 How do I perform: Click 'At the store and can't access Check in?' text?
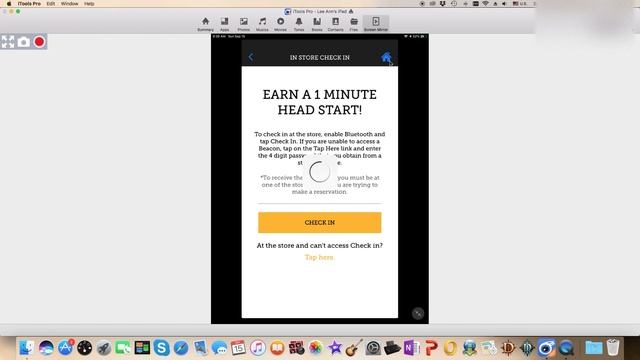320,245
